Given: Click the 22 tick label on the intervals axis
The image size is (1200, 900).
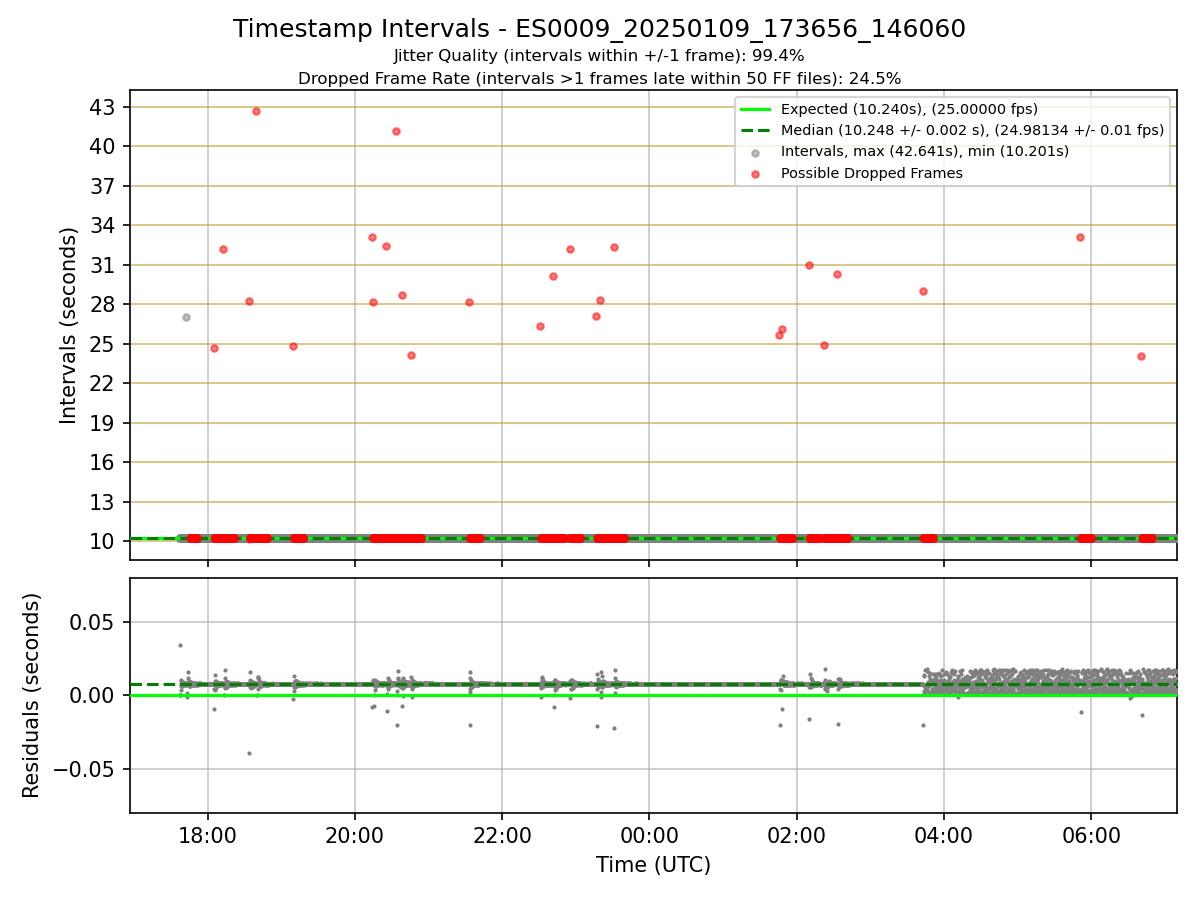Looking at the screenshot, I should coord(104,383).
